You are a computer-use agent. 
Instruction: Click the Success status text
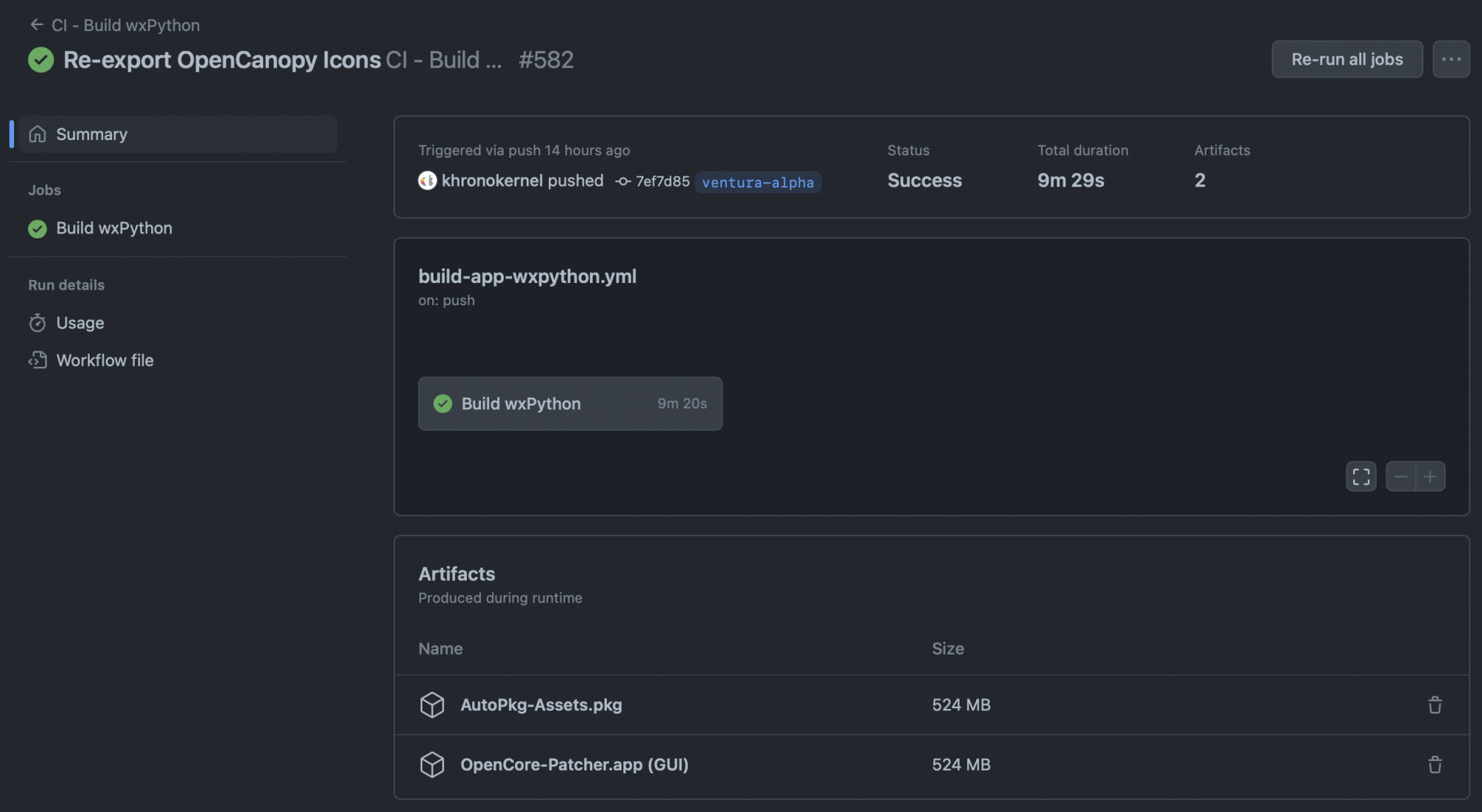pyautogui.click(x=924, y=180)
